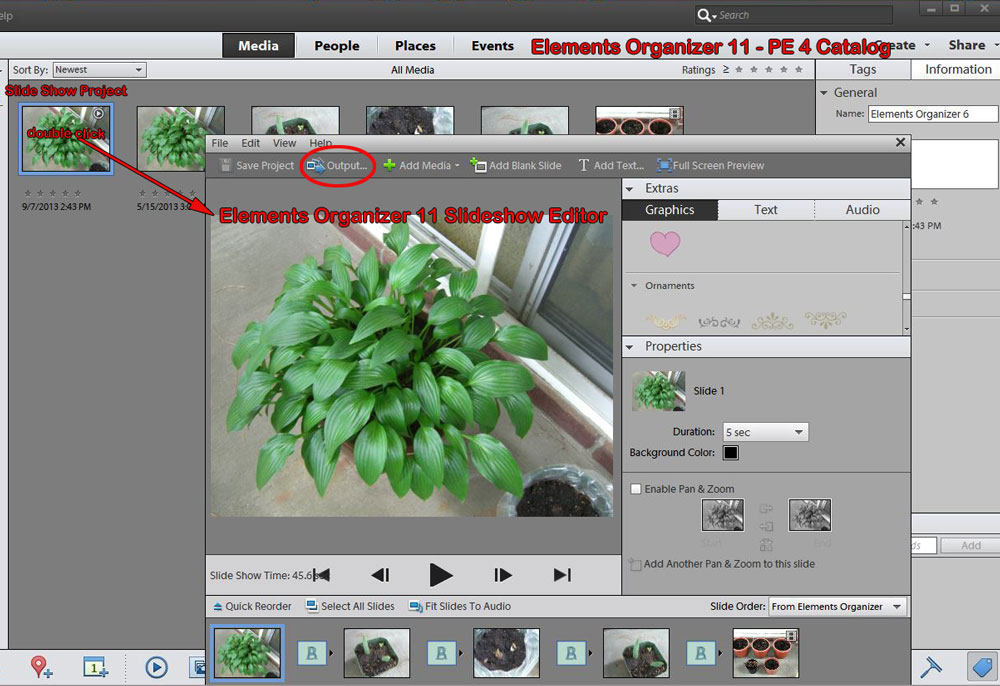The height and width of the screenshot is (686, 1000).
Task: Switch to the Text extras tab
Action: pos(766,210)
